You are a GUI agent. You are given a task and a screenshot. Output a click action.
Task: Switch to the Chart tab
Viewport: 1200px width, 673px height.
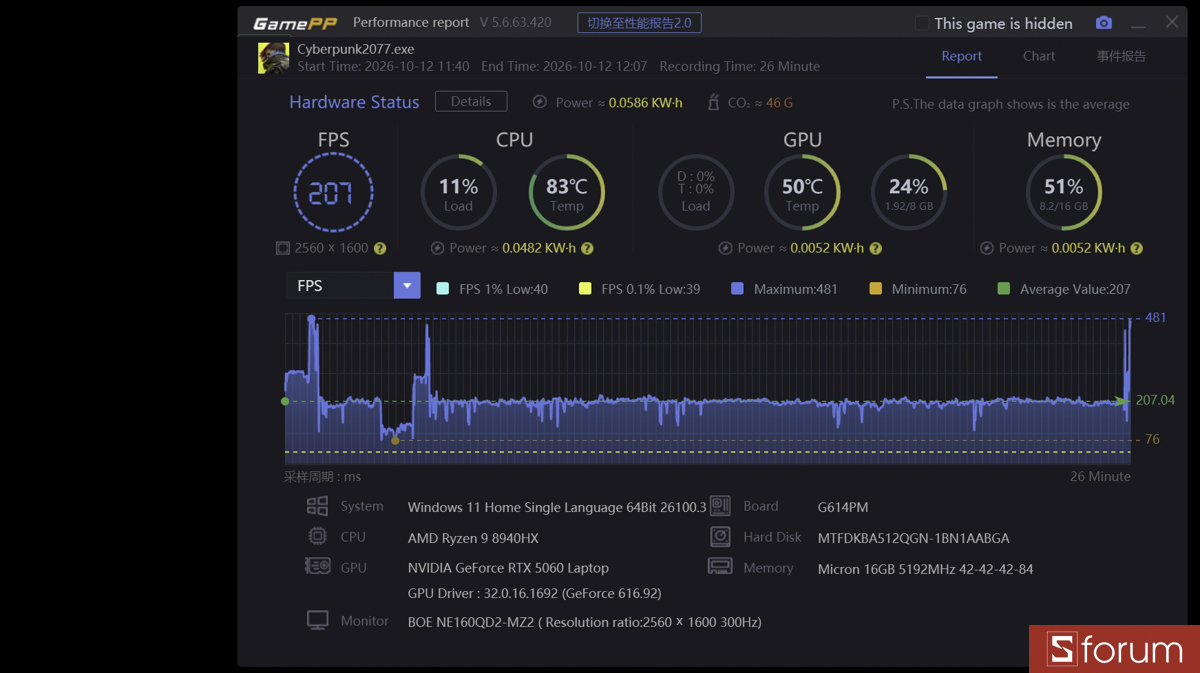tap(1039, 56)
